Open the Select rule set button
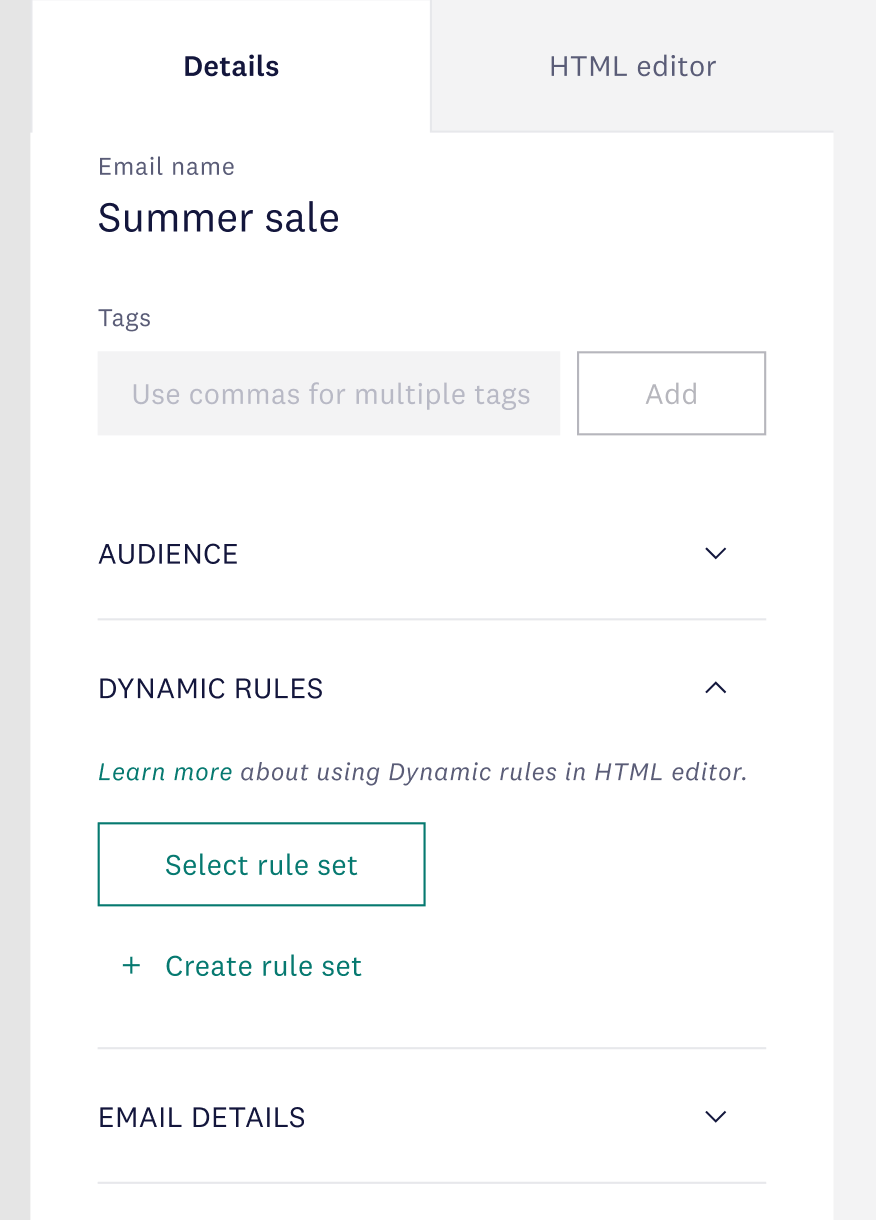Screen dimensions: 876x1220 pyautogui.click(x=261, y=865)
